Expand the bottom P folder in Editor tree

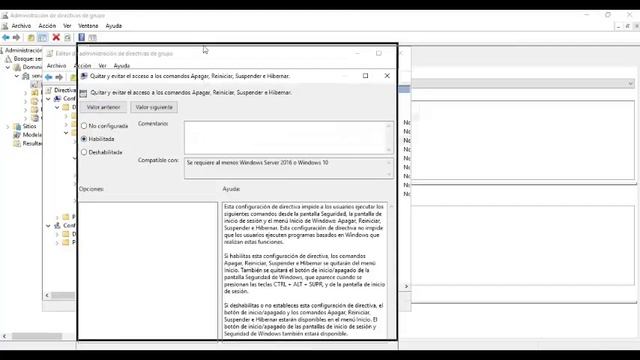click(x=57, y=243)
